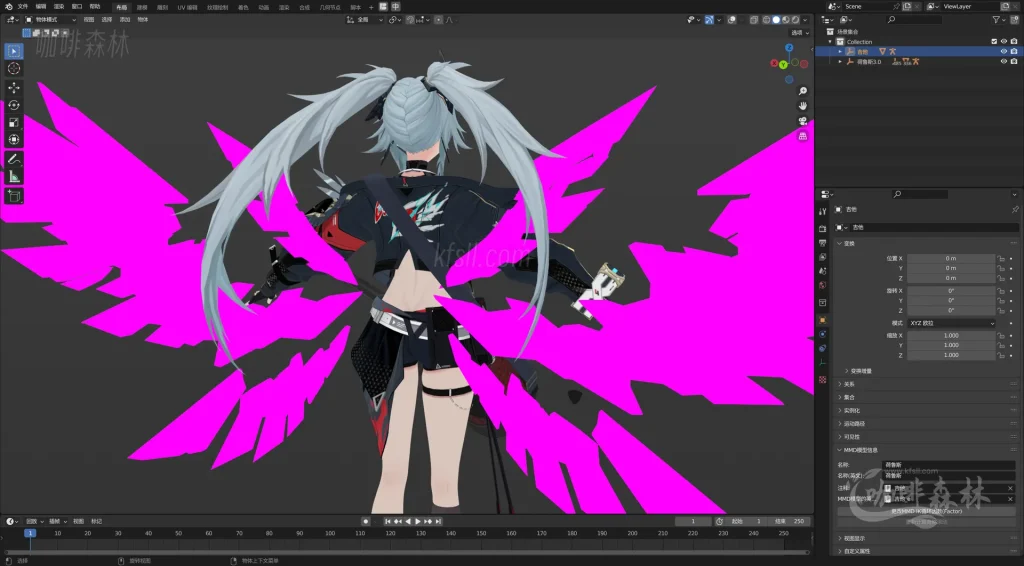Toggle lock for Location X
The height and width of the screenshot is (566, 1024).
1000,259
